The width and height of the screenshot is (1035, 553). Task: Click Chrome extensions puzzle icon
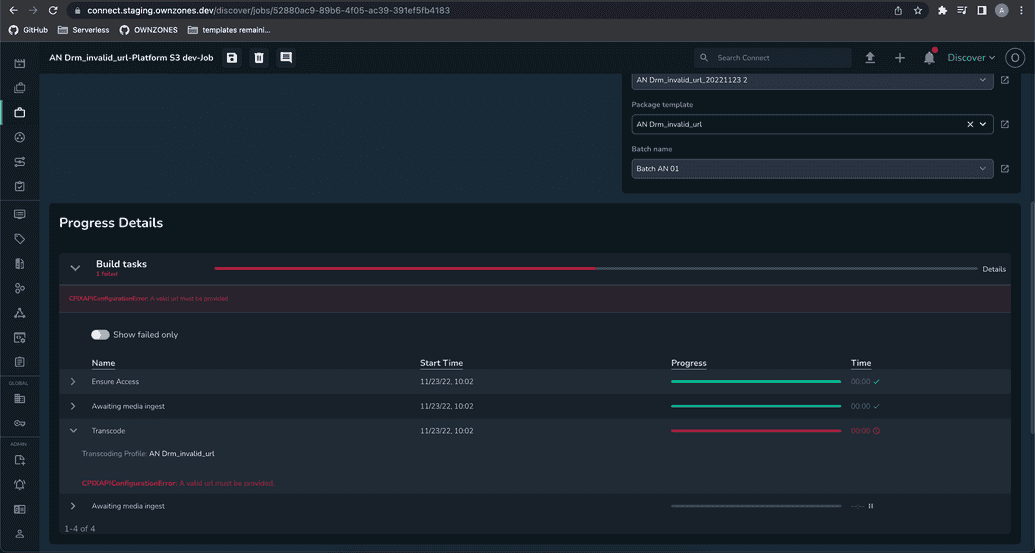pos(943,11)
